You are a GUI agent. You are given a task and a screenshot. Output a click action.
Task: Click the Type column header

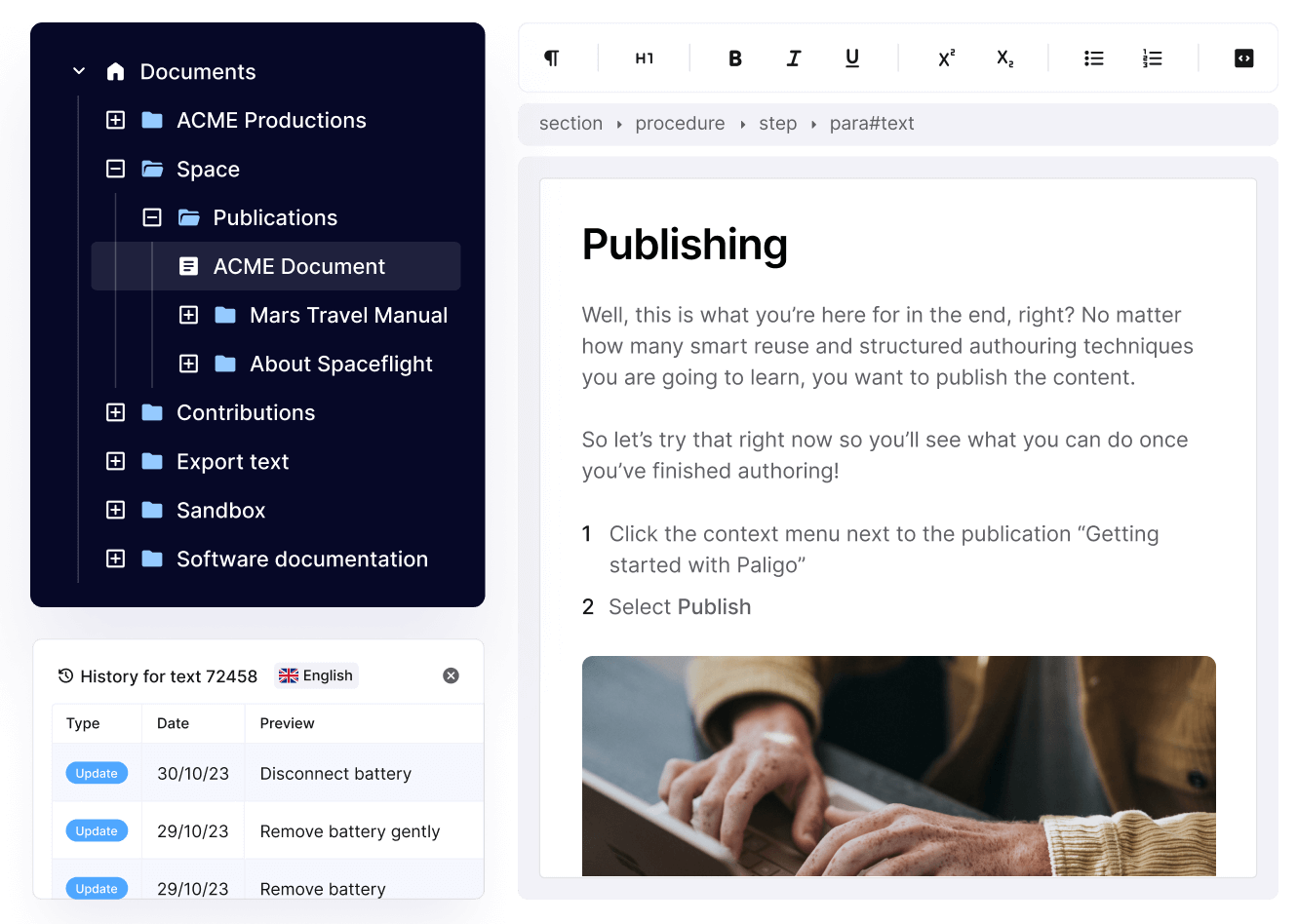click(x=83, y=723)
